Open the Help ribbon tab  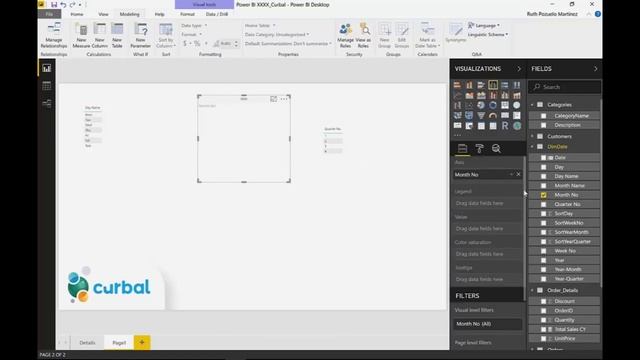pyautogui.click(x=160, y=14)
